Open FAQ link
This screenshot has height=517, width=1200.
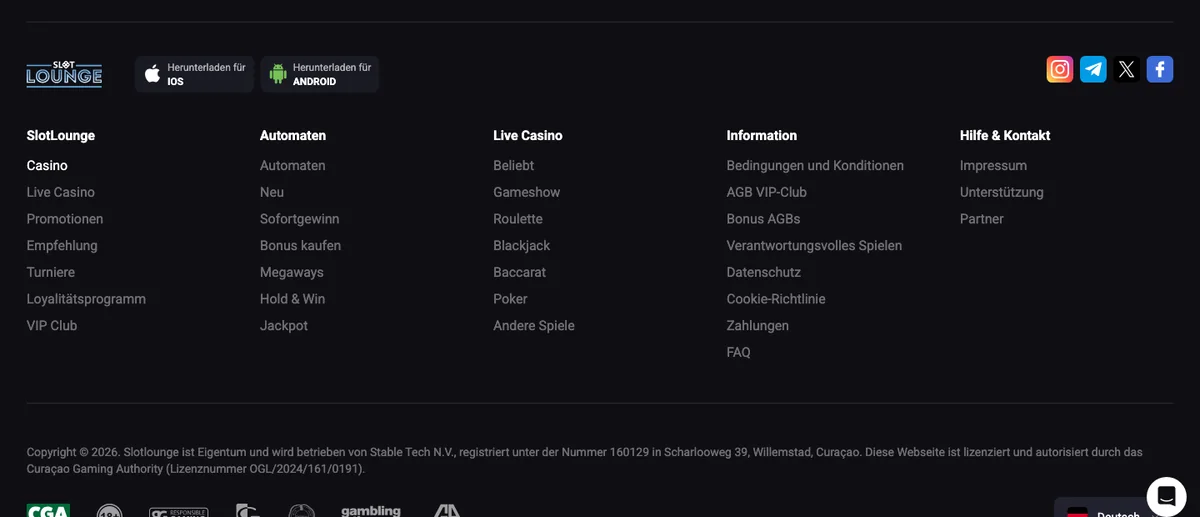click(x=739, y=352)
